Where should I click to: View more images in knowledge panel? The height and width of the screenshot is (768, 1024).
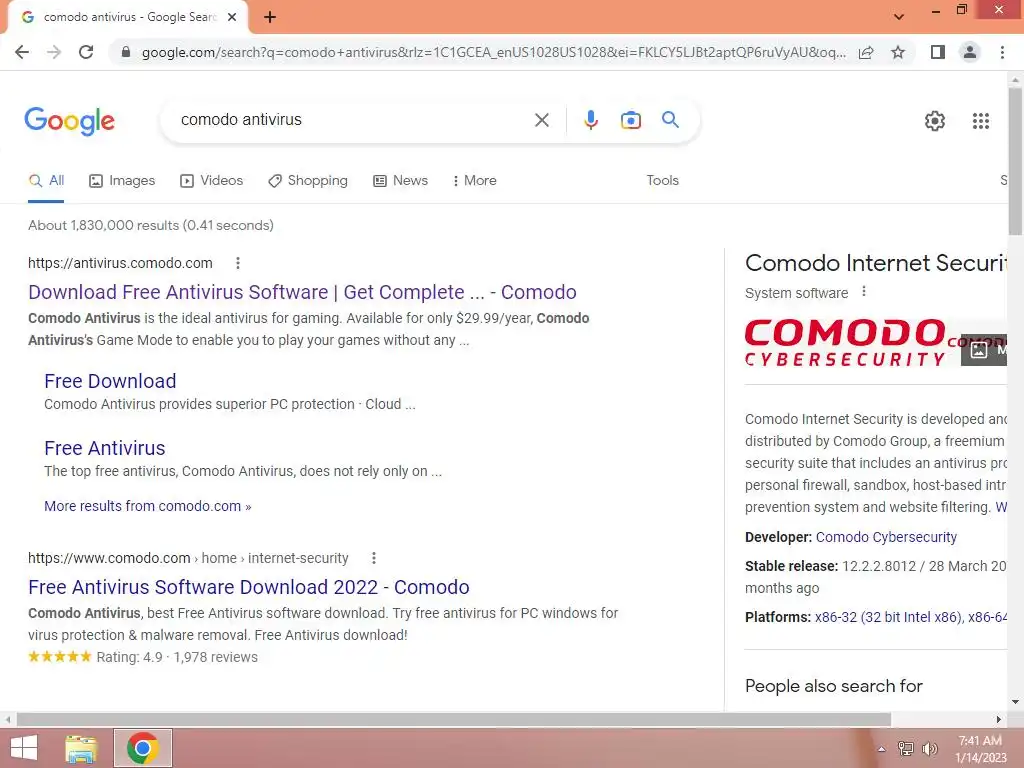click(984, 350)
